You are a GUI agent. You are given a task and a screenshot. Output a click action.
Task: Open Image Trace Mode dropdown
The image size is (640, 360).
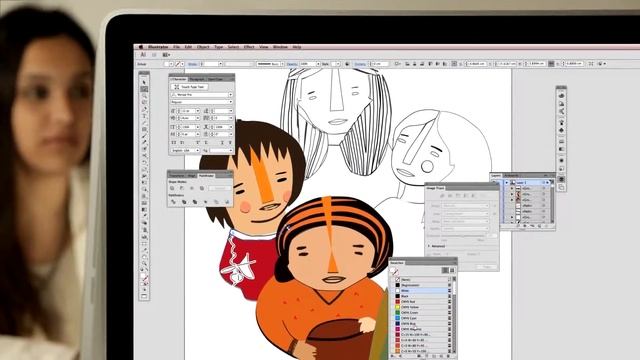coord(465,221)
